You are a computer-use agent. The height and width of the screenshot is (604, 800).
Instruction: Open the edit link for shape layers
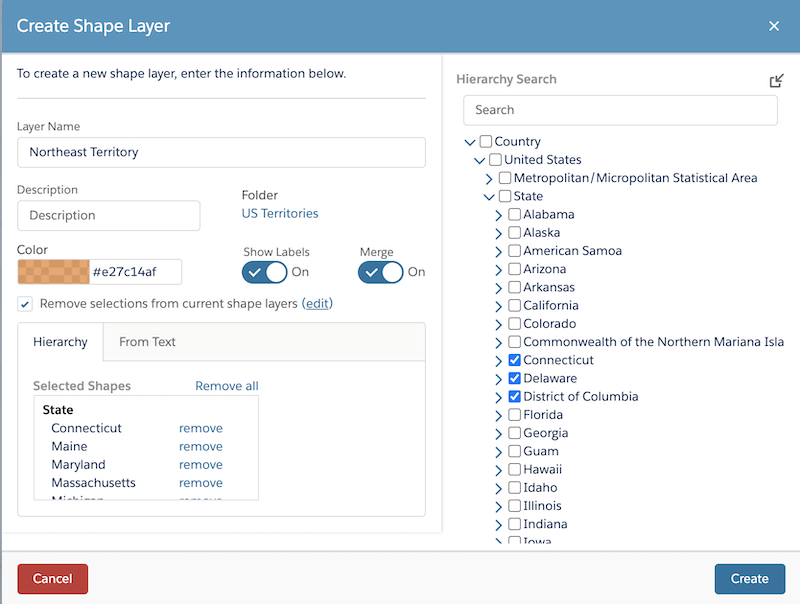tap(317, 304)
